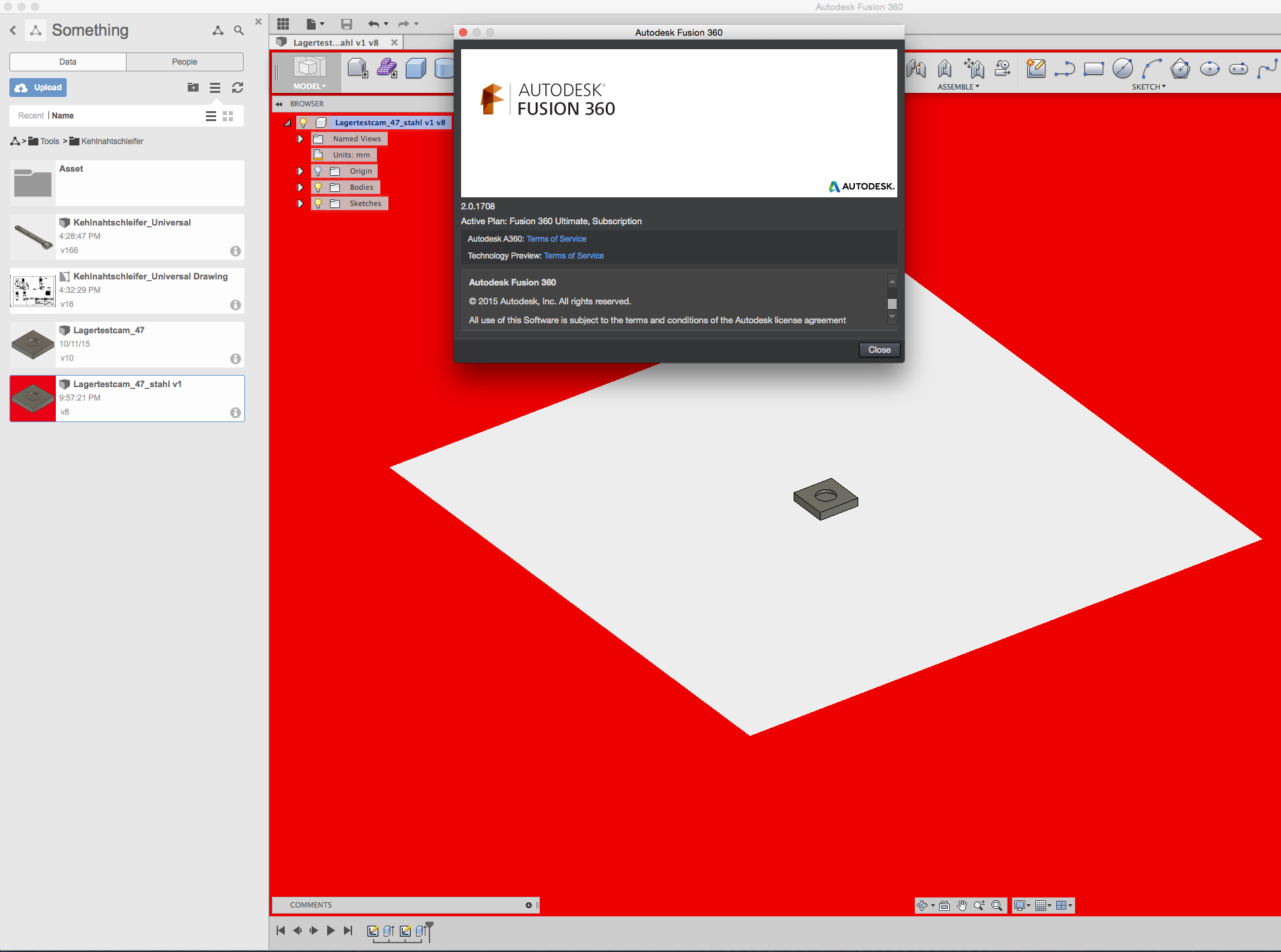Viewport: 1281px width, 952px height.
Task: Switch to the People tab
Action: tap(184, 61)
